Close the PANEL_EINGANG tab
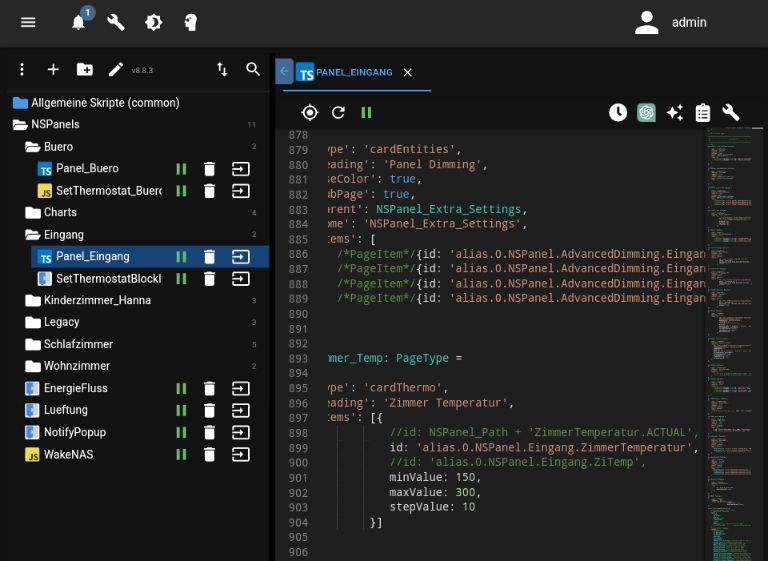Screen dimensions: 768x561 coord(407,73)
